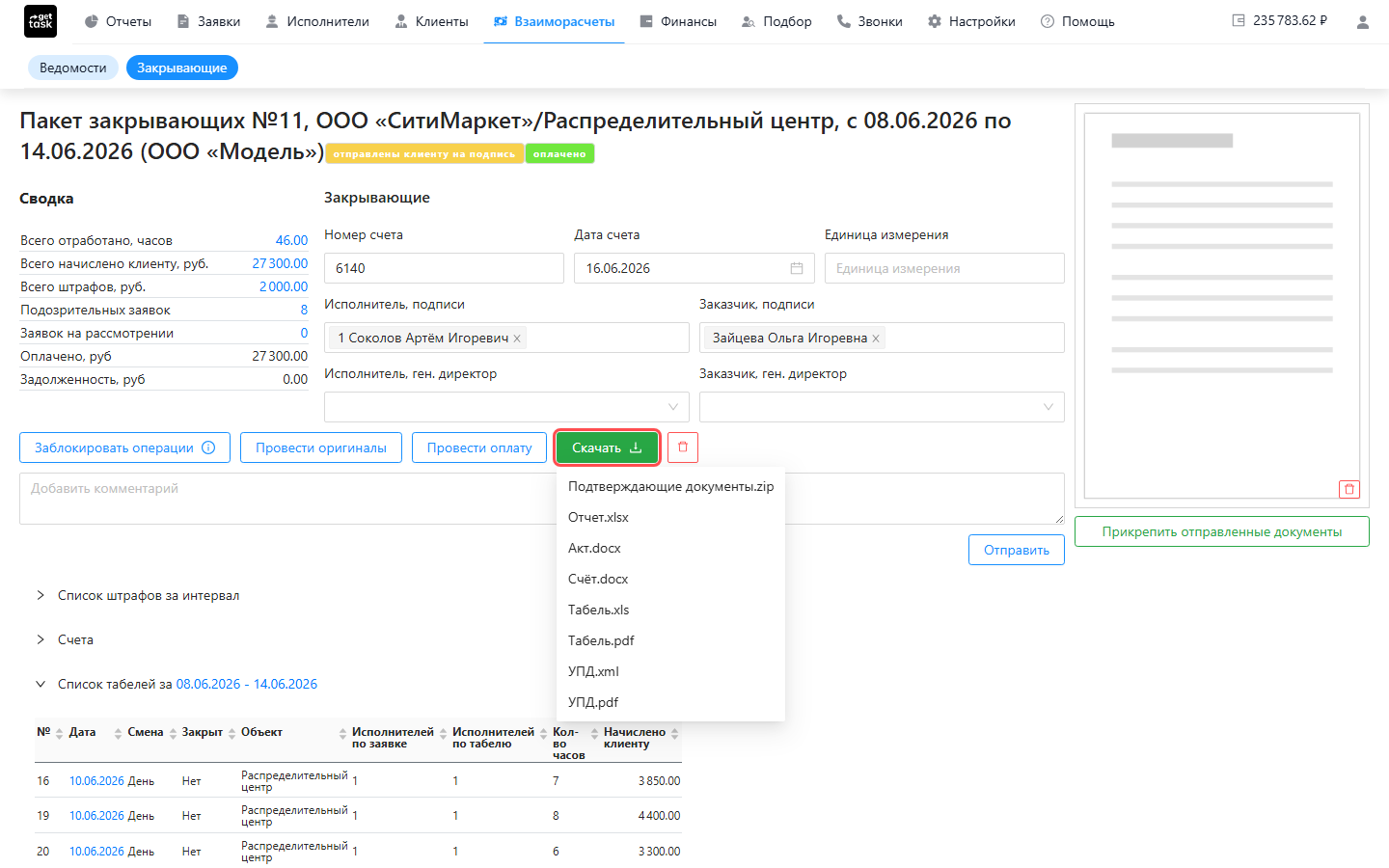The image size is (1389, 868).
Task: Click Прикрепить отправленные документы button
Action: [1222, 531]
